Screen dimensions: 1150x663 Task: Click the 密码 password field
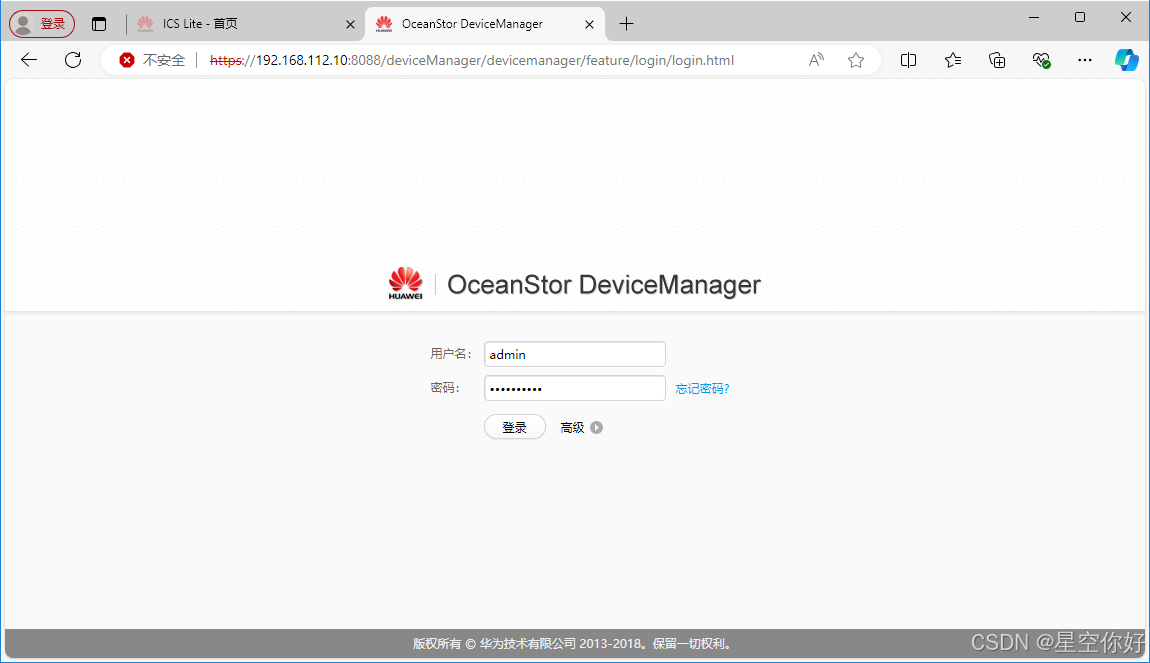[x=574, y=388]
